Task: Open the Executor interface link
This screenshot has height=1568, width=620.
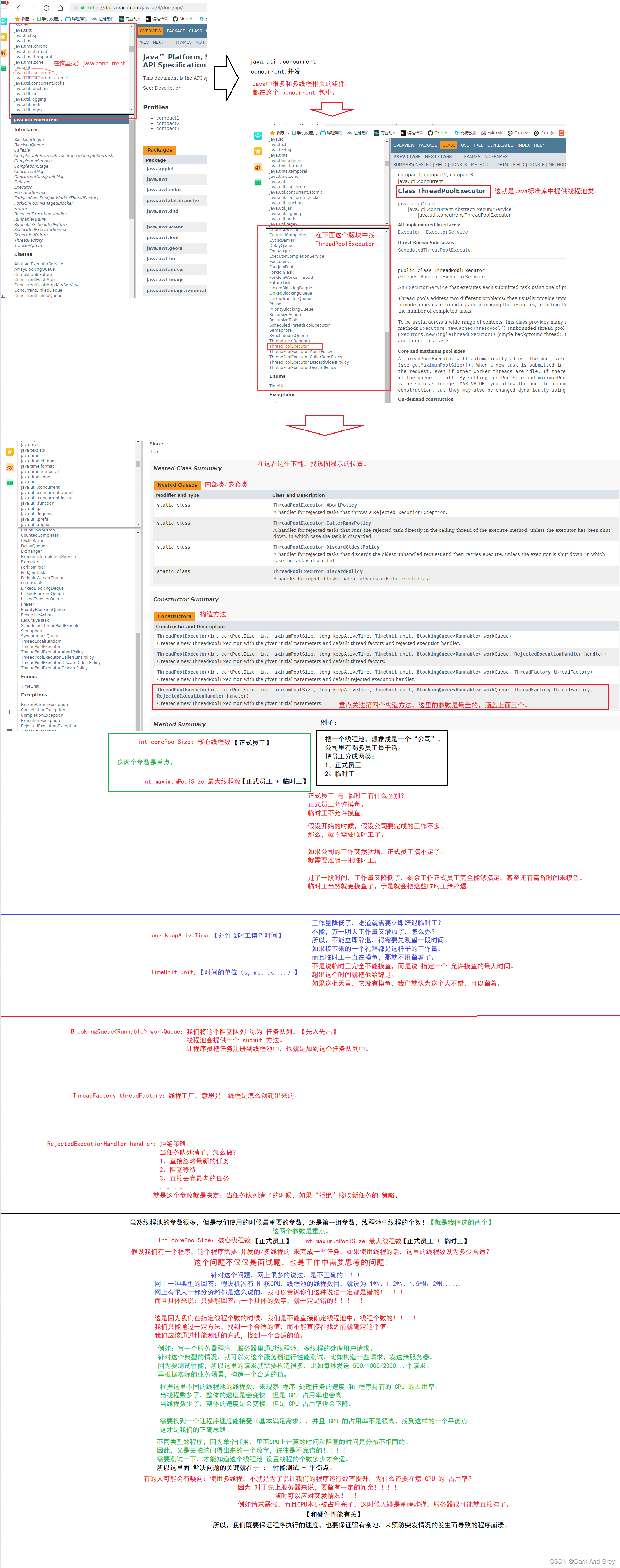Action: coord(409,232)
